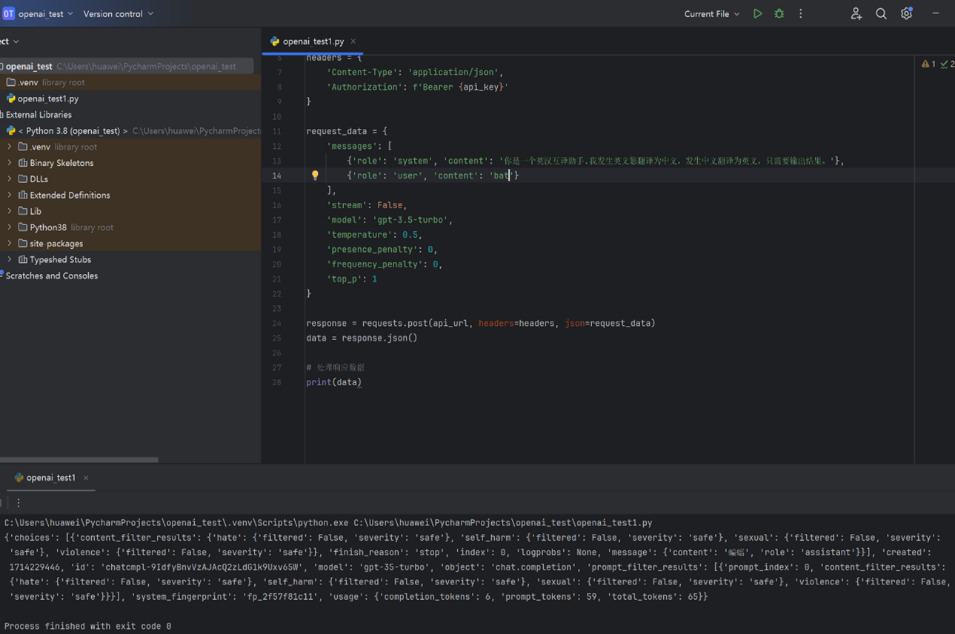955x634 pixels.
Task: Minimize the PyCharm window
Action: [936, 13]
